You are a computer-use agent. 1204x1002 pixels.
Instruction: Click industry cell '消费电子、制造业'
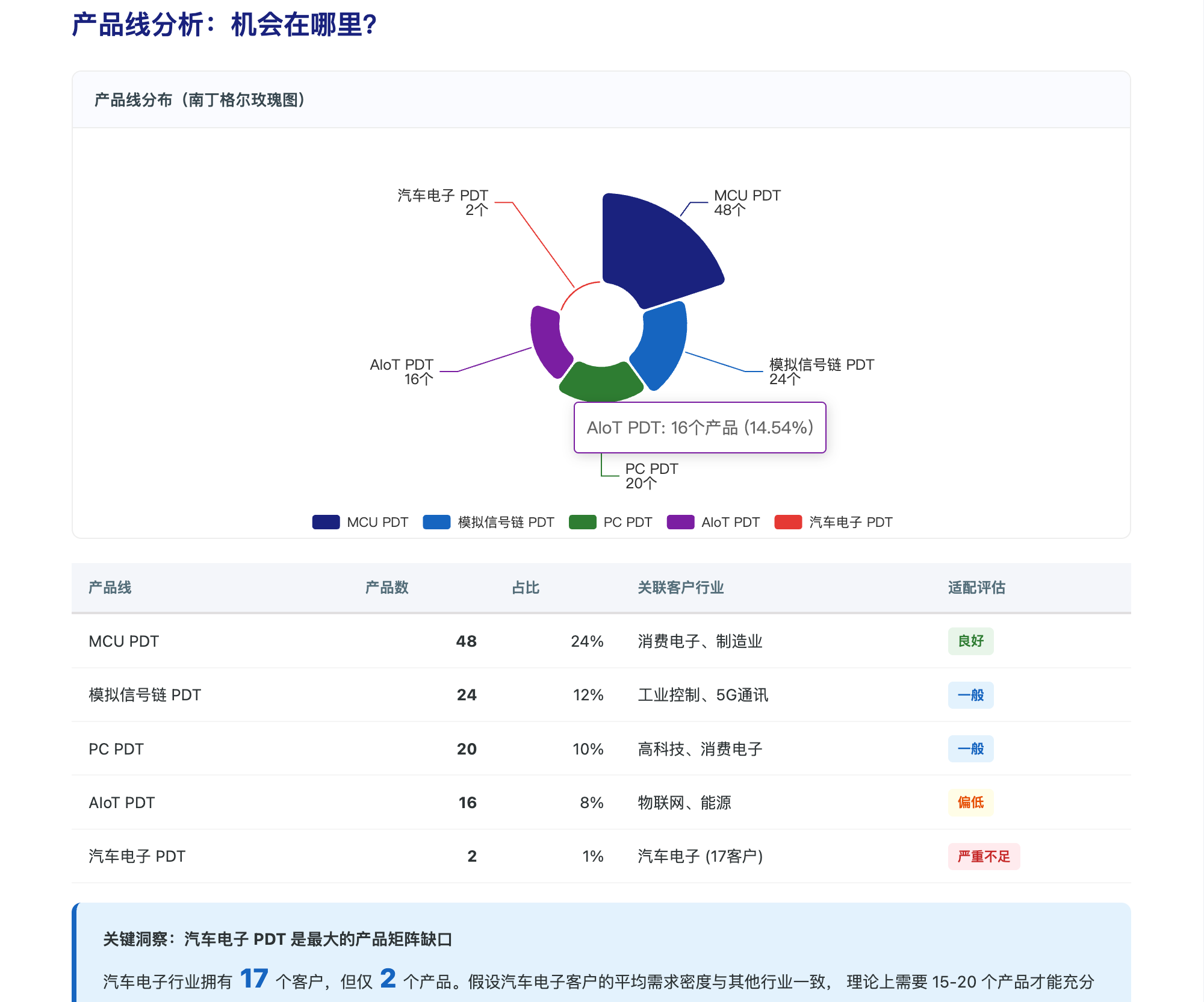tap(700, 641)
